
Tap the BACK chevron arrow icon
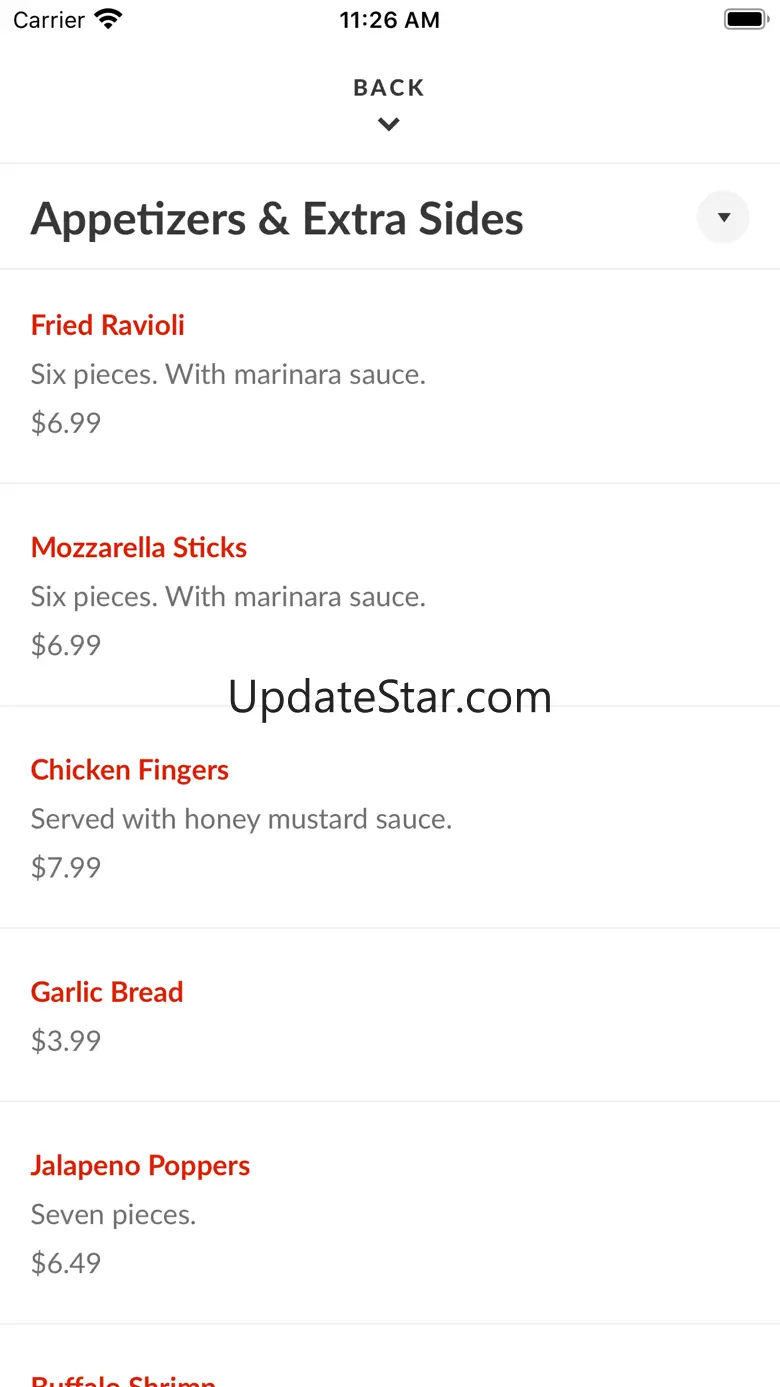(x=389, y=124)
